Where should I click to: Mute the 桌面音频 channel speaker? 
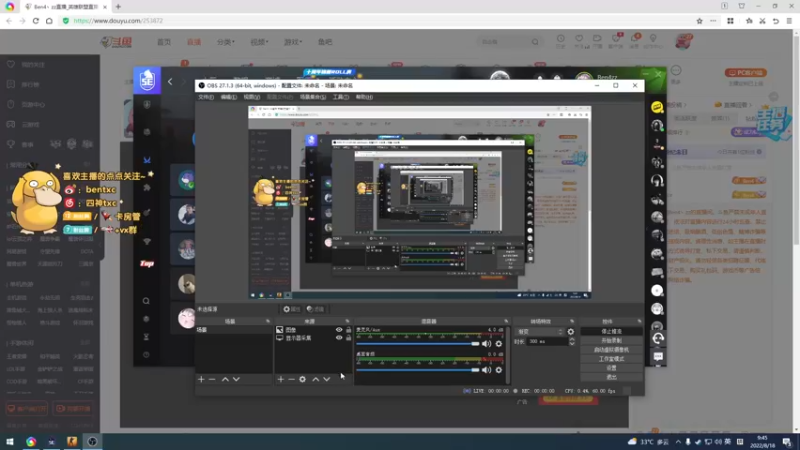pyautogui.click(x=486, y=370)
